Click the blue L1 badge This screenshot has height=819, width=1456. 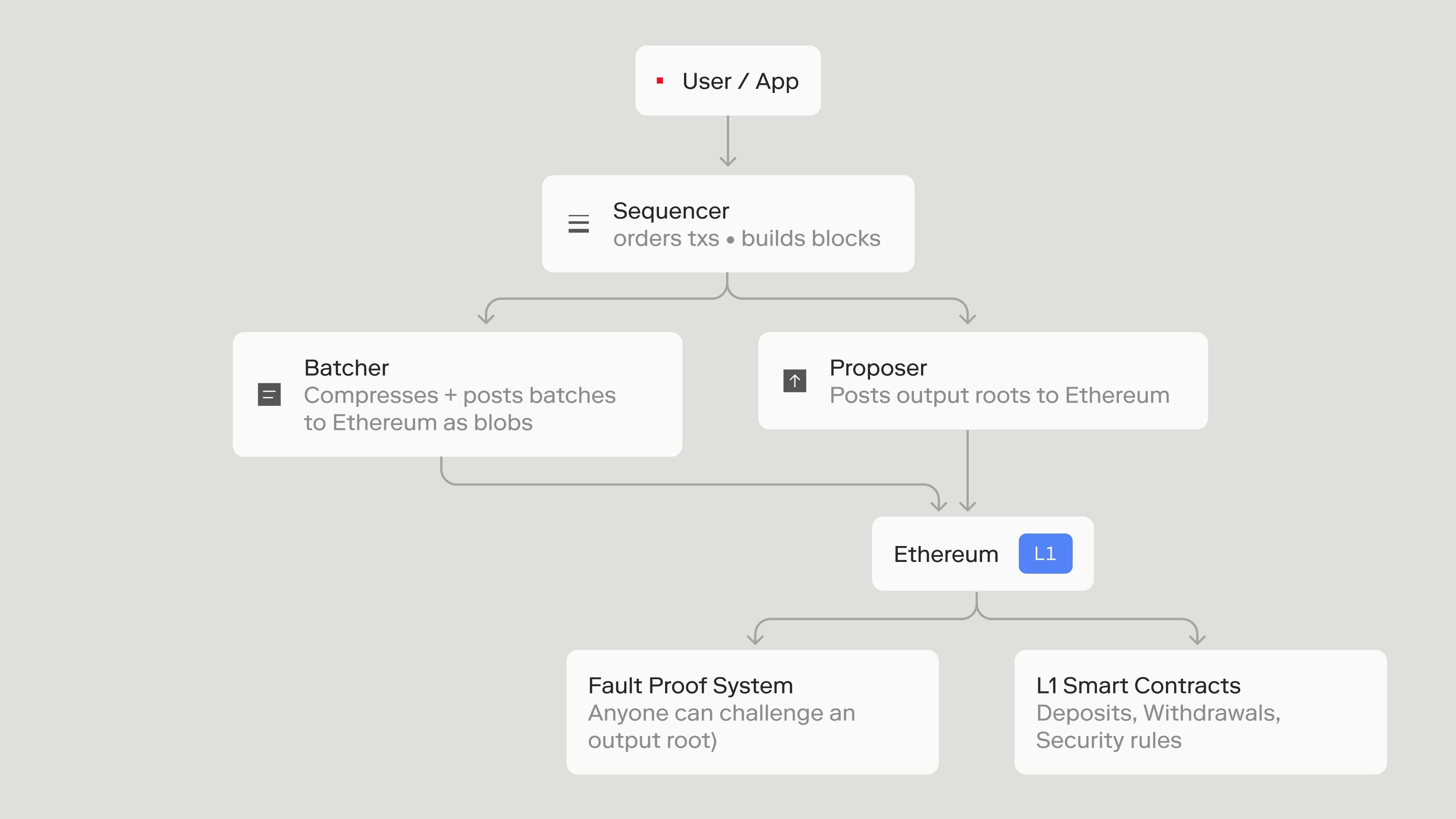(1045, 553)
